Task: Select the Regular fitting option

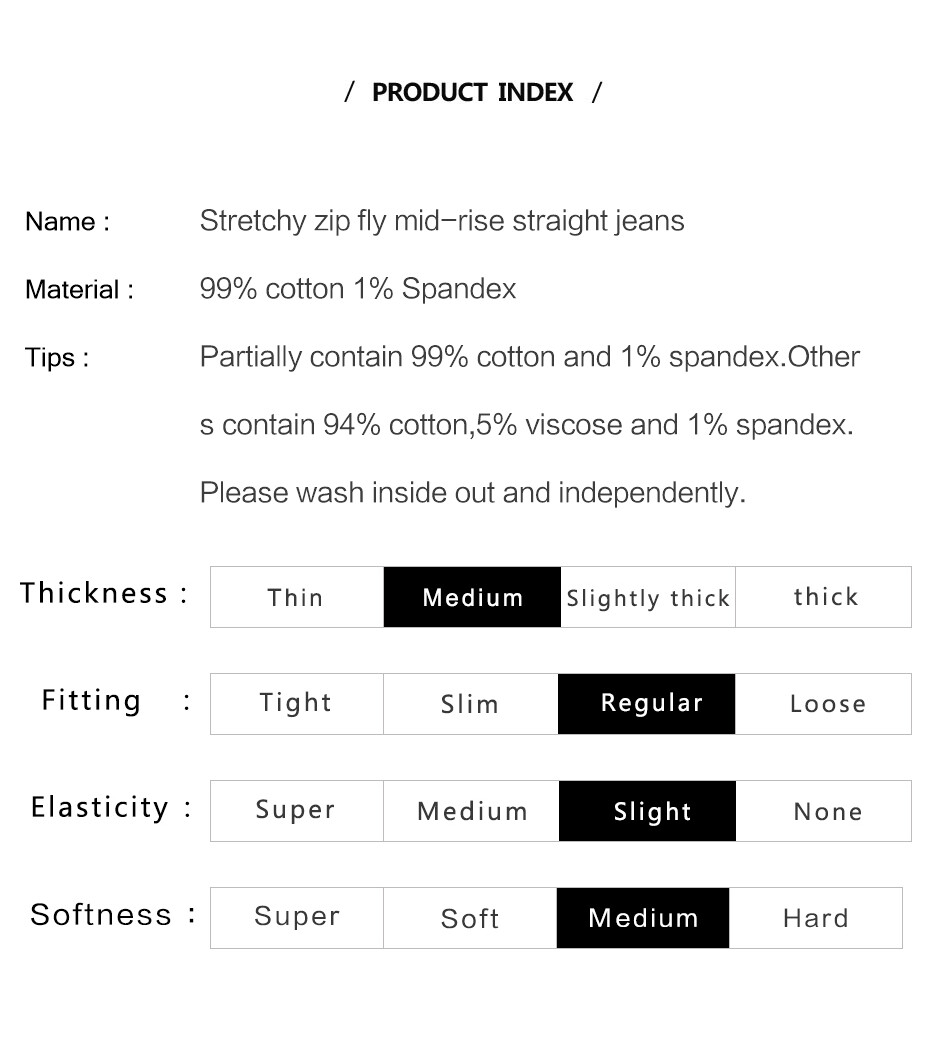Action: point(647,704)
